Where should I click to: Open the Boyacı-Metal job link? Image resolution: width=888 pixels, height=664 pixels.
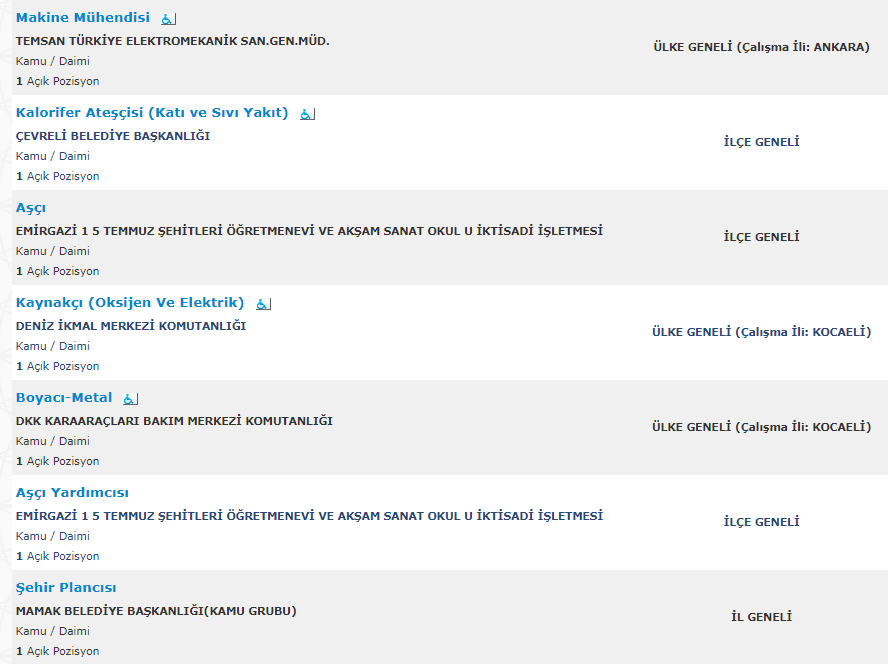point(64,398)
